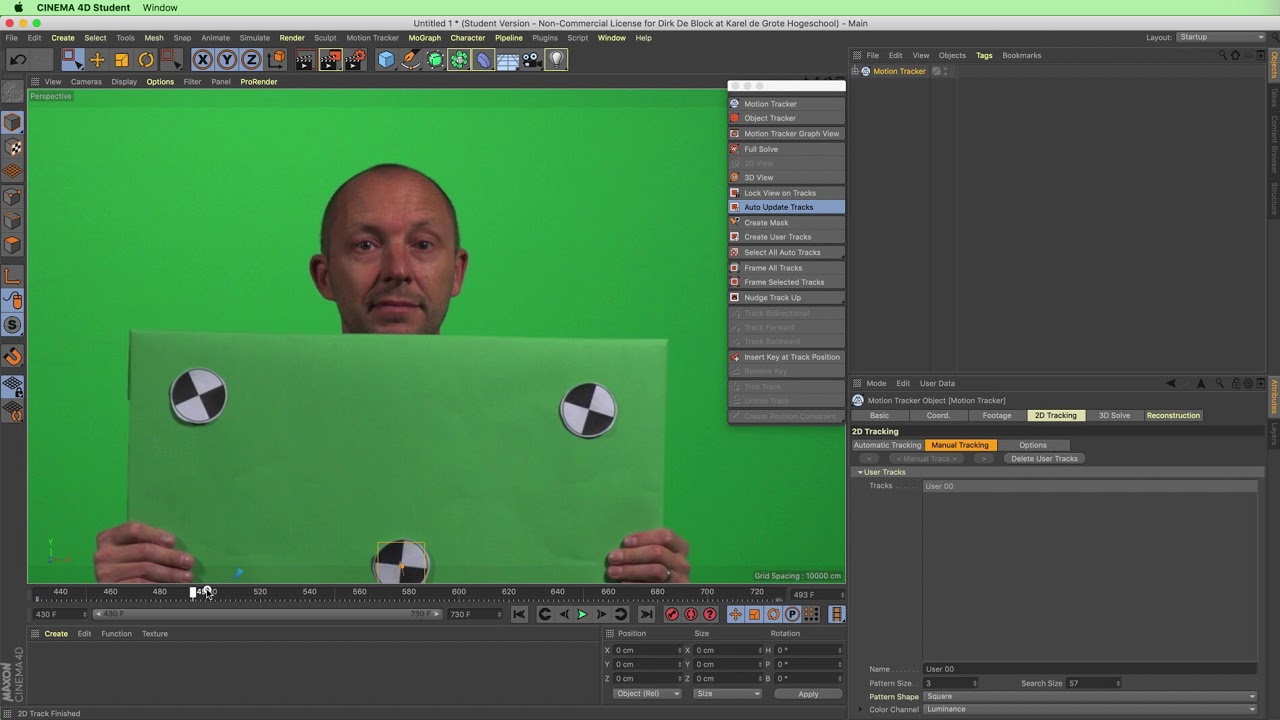Open the Layout Startup dropdown
The height and width of the screenshot is (720, 1280).
click(1222, 37)
